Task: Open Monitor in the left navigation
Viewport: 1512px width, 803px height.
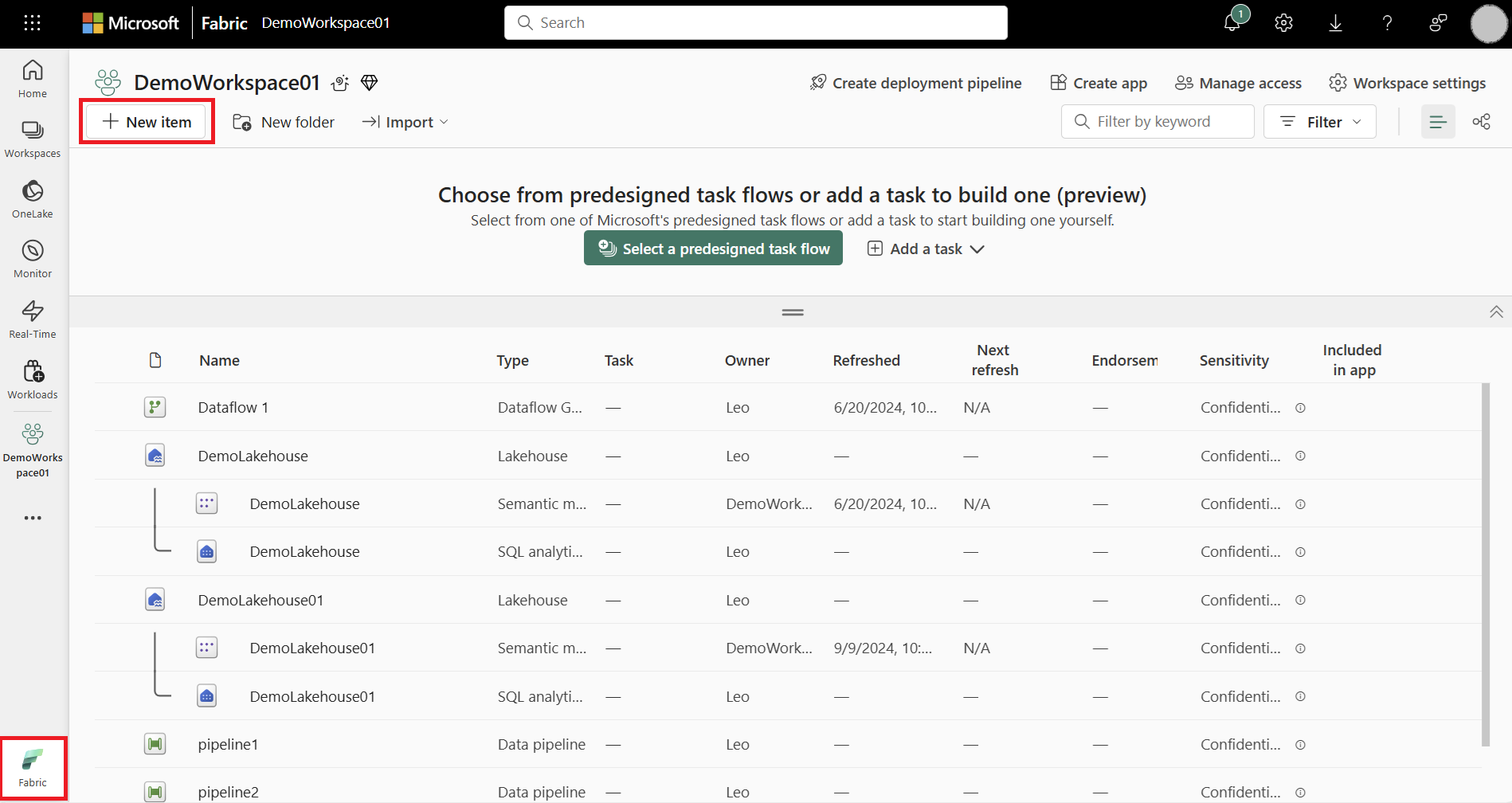Action: [x=33, y=259]
